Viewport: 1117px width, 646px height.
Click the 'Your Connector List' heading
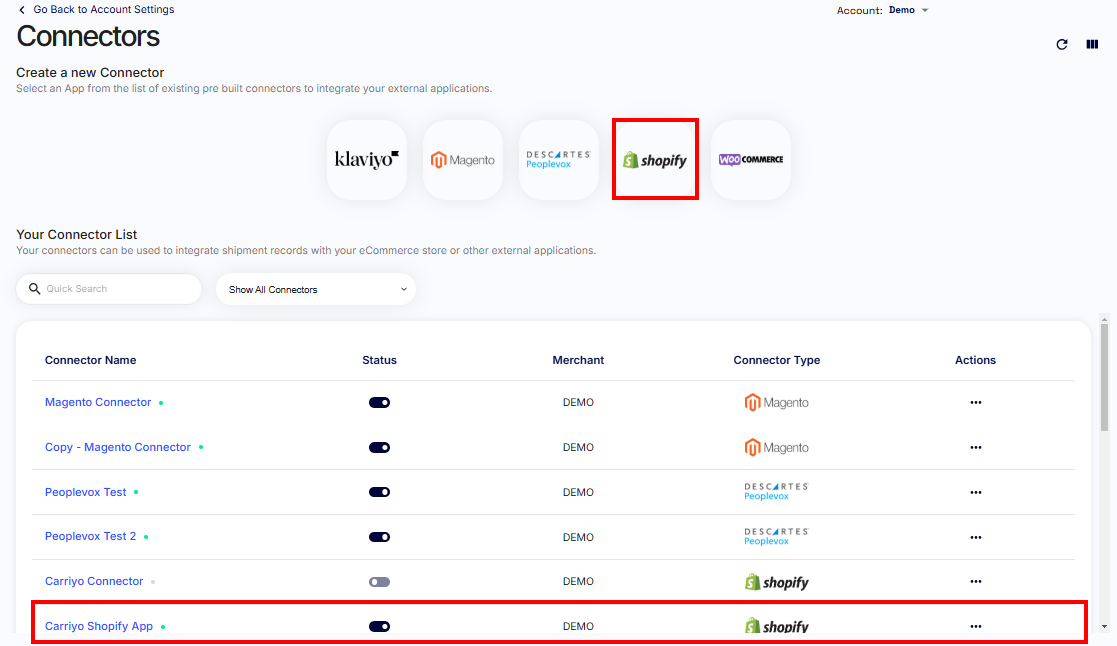[77, 234]
